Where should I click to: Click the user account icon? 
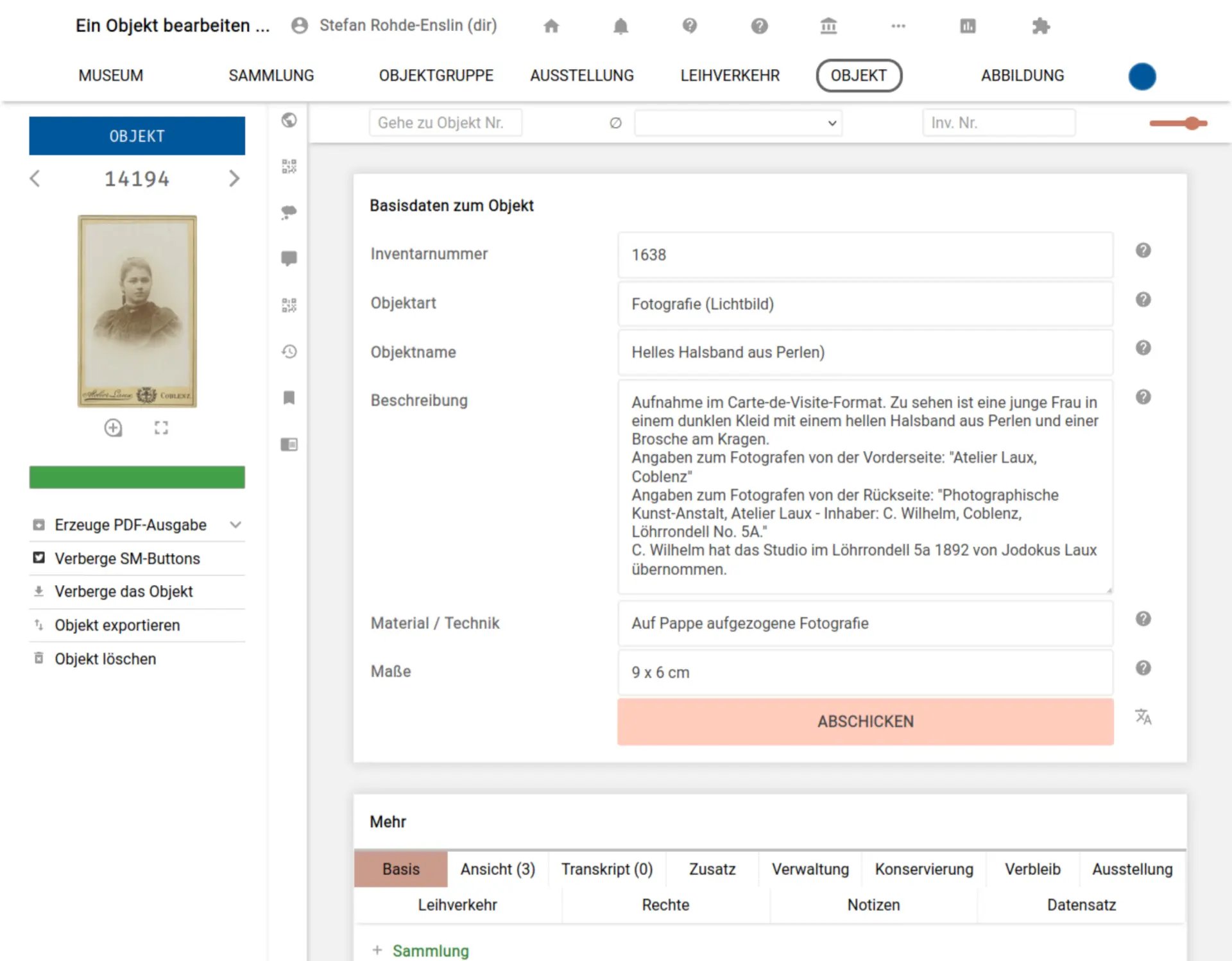coord(300,25)
